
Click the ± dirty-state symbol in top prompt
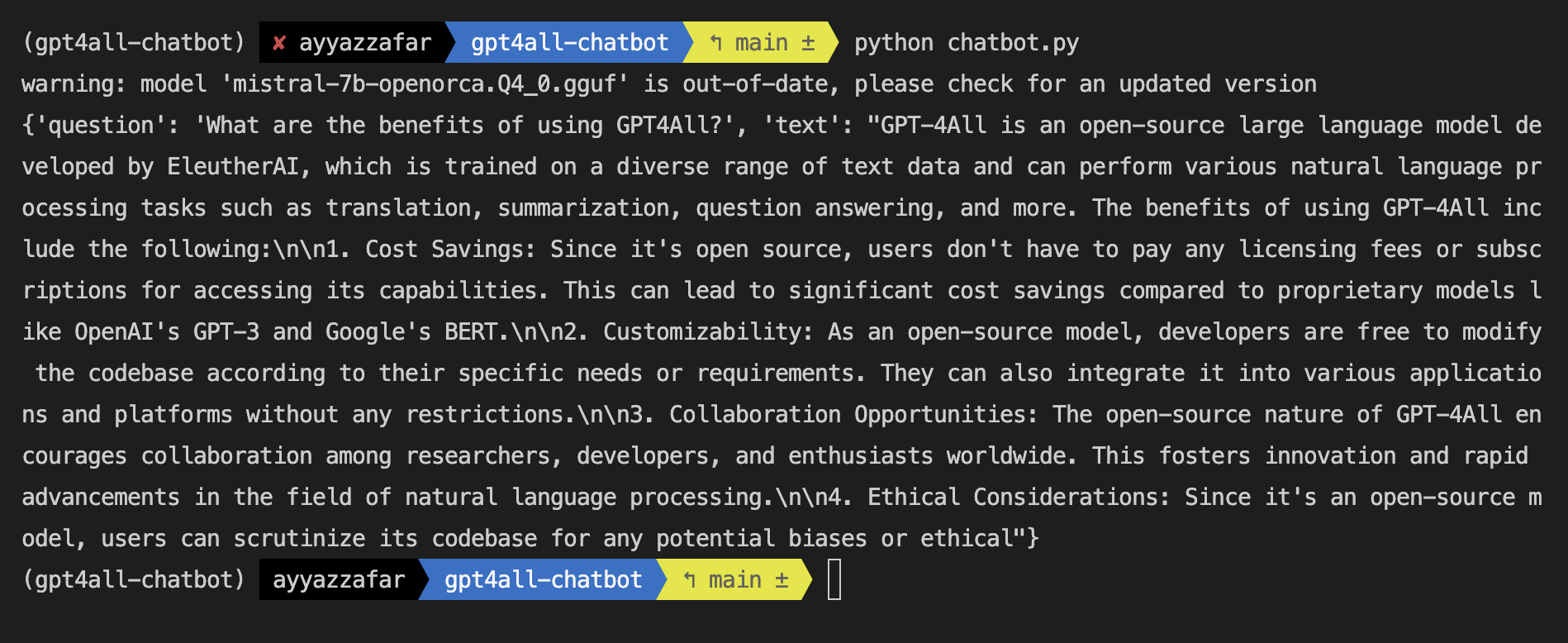tap(808, 43)
